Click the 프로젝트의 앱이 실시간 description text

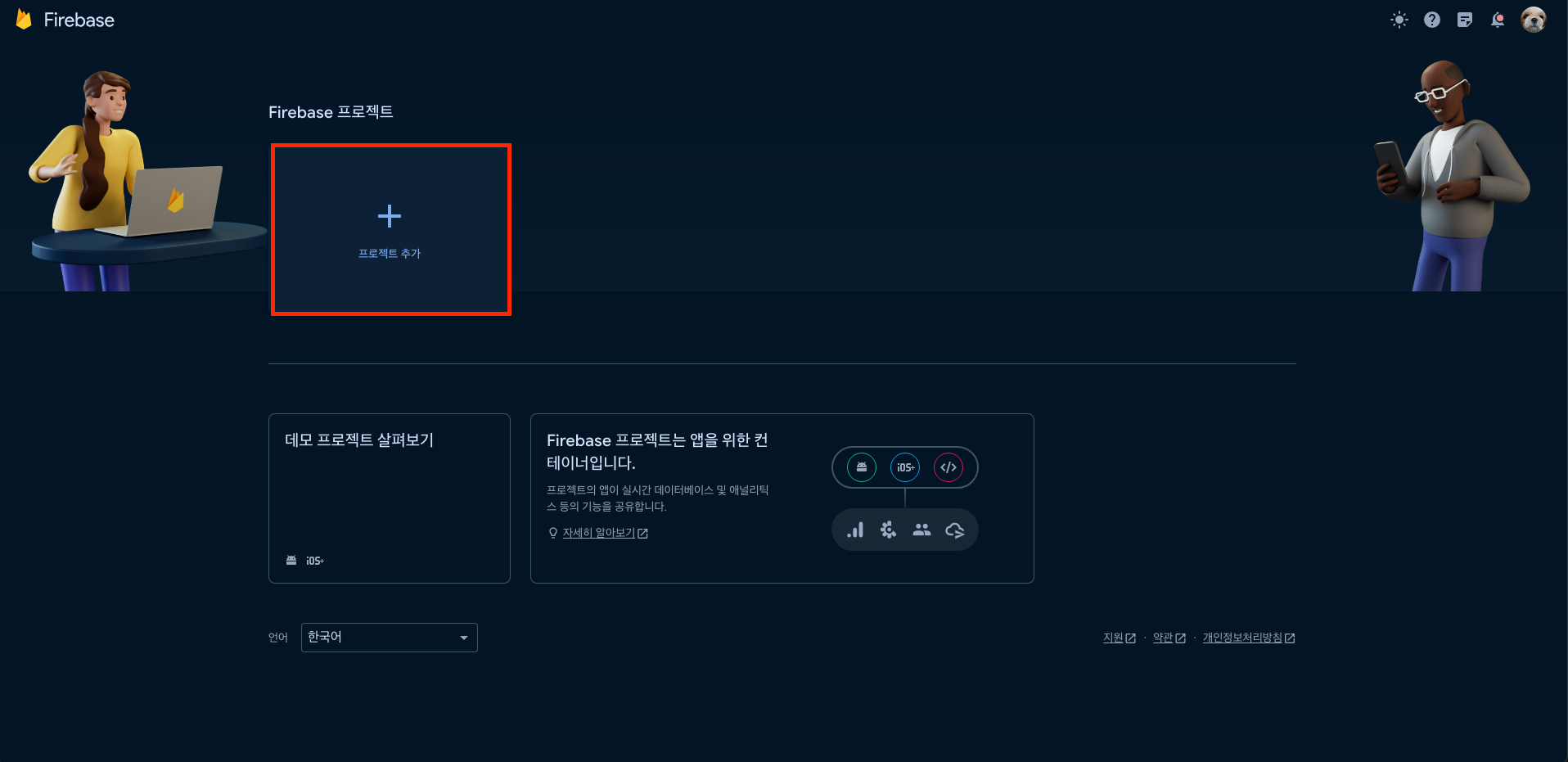click(657, 498)
